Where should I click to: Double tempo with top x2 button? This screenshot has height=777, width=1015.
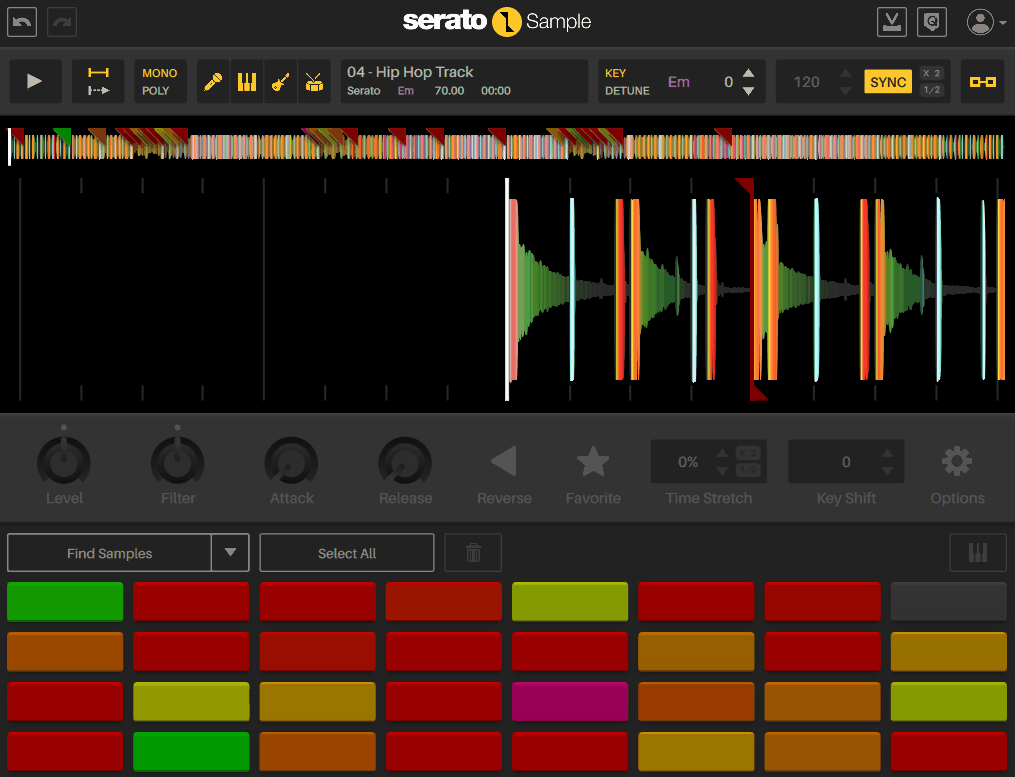[931, 73]
